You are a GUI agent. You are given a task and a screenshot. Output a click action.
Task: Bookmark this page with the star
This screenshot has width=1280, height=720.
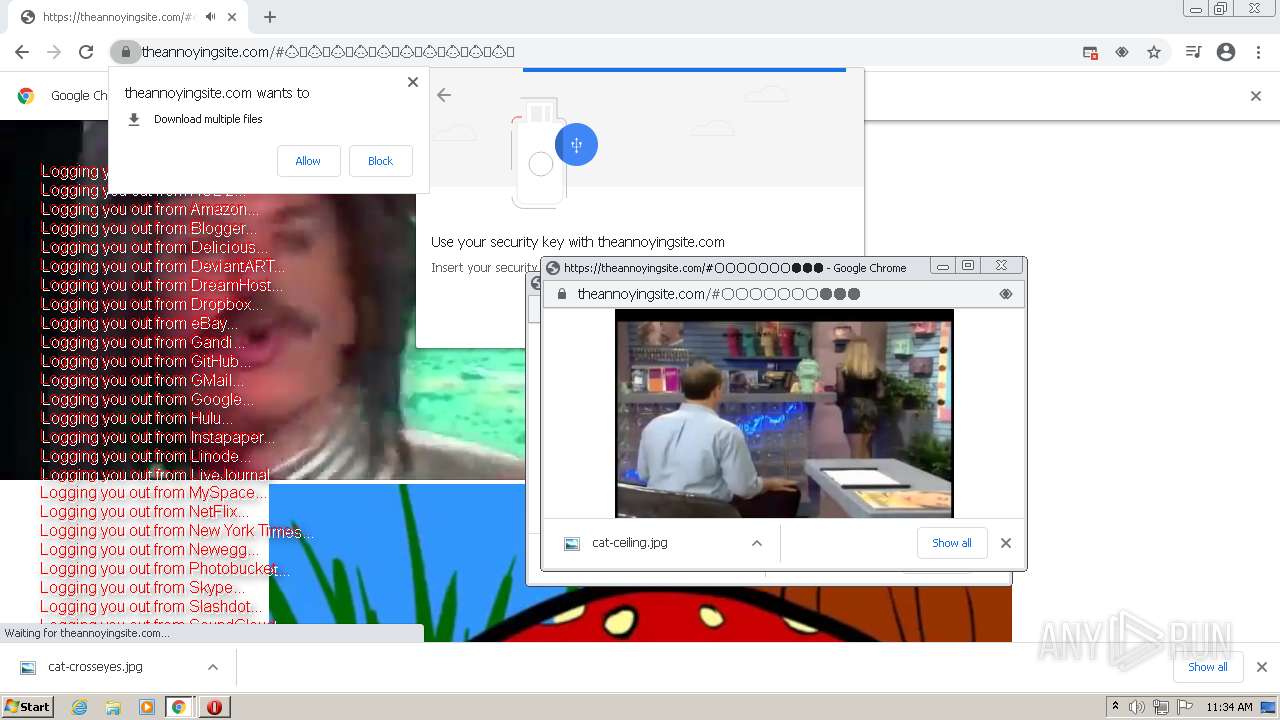point(1154,52)
